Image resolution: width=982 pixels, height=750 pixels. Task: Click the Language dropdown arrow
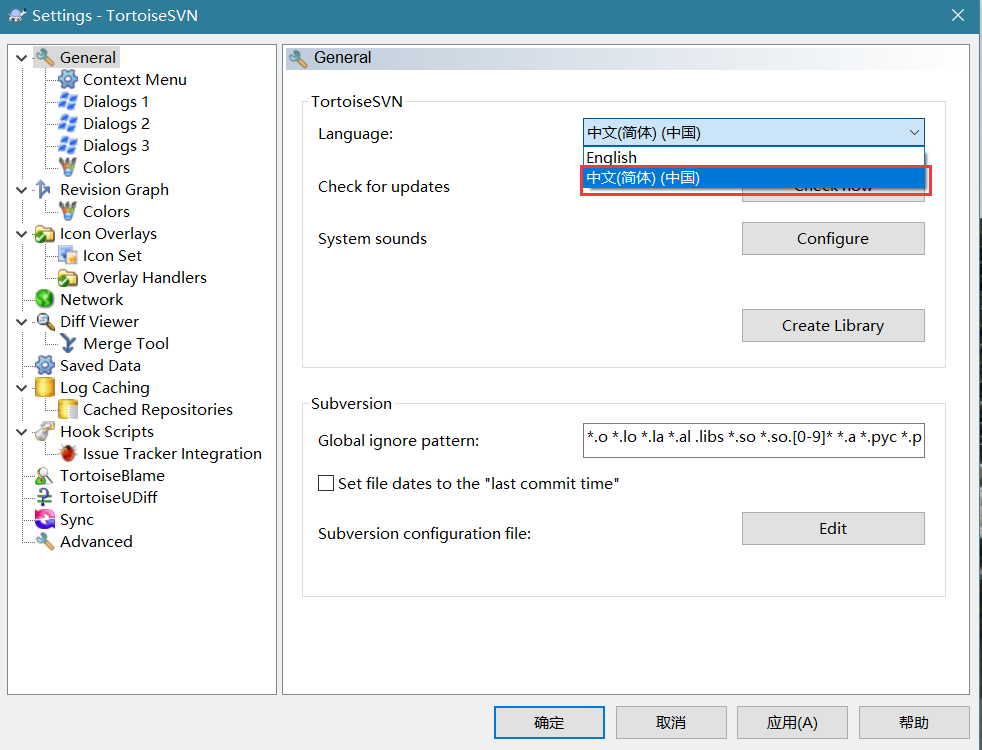click(x=914, y=133)
